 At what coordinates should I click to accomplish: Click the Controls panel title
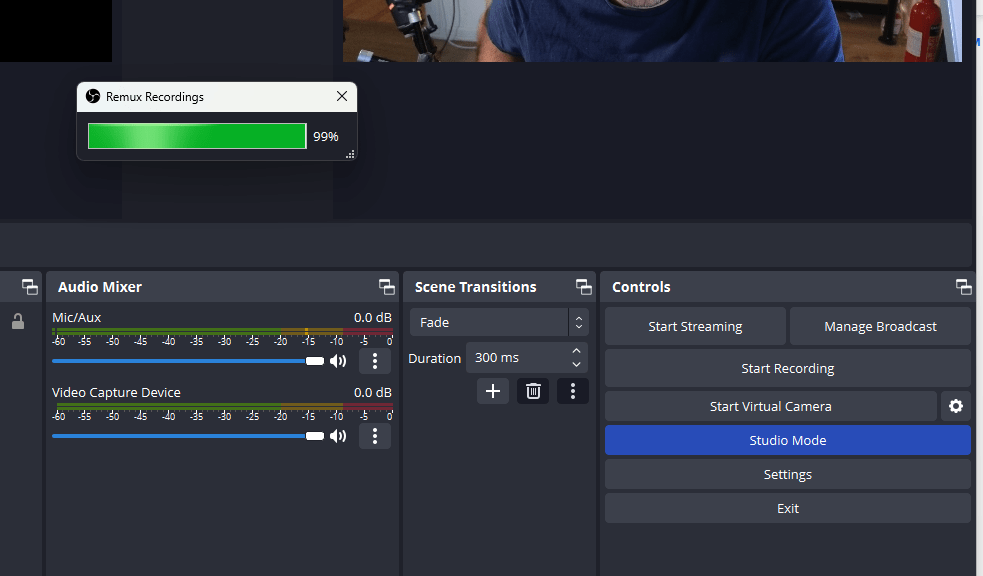(x=641, y=287)
